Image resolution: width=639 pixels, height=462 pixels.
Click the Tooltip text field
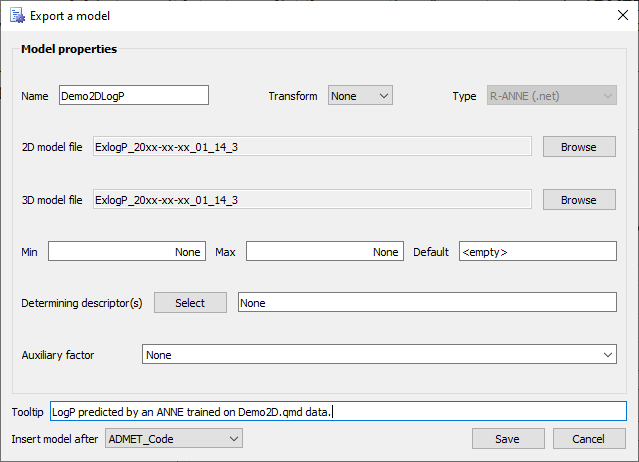(x=338, y=411)
